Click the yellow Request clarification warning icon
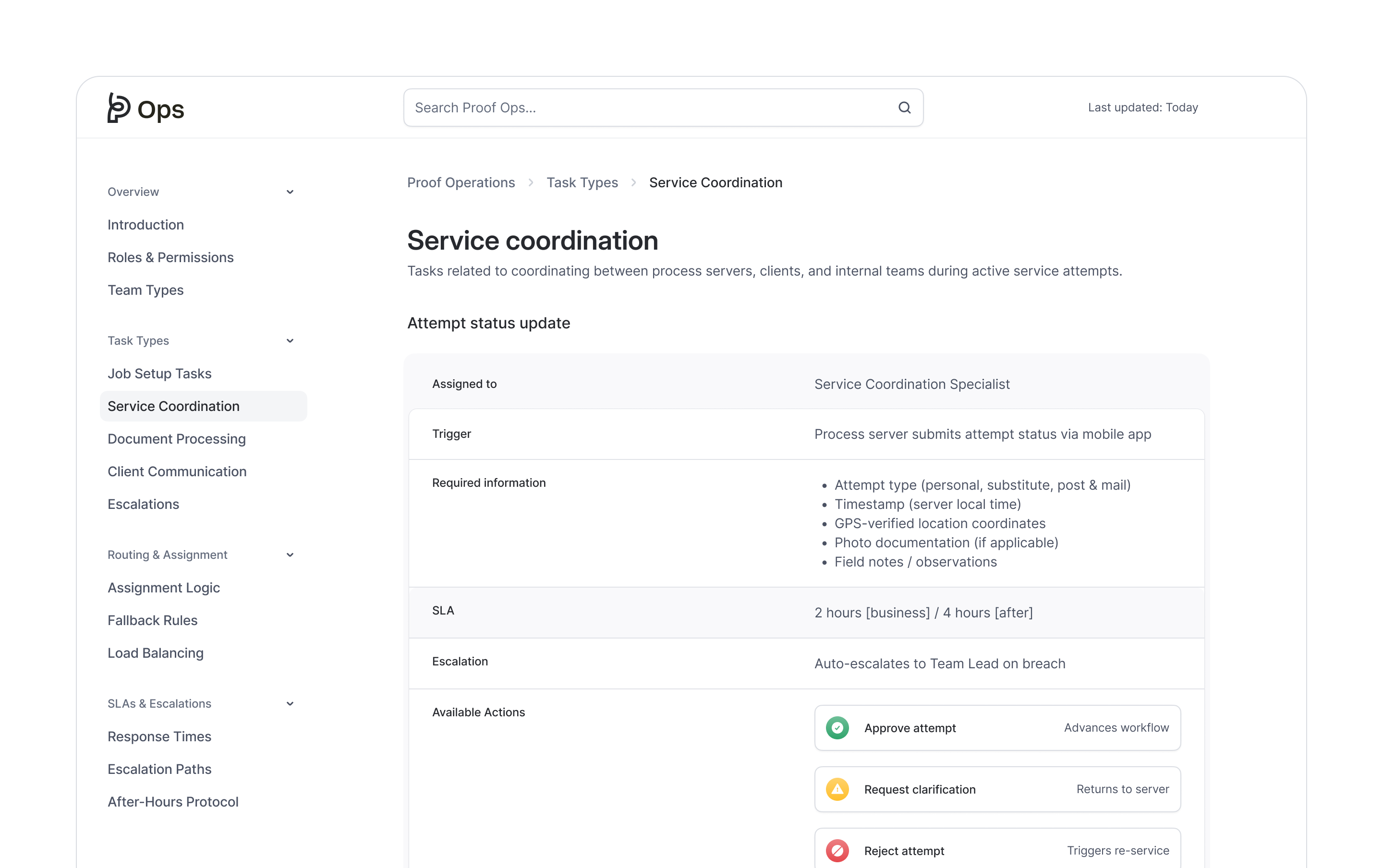Screen dimensions: 1383x868 pos(838,789)
